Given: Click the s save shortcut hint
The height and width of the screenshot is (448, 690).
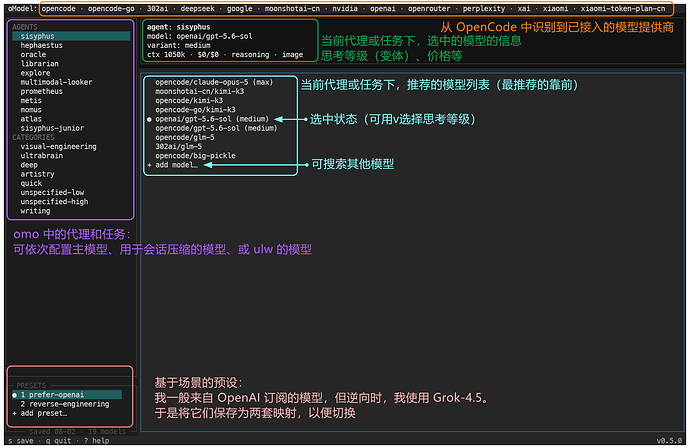Looking at the screenshot, I should tap(21, 441).
